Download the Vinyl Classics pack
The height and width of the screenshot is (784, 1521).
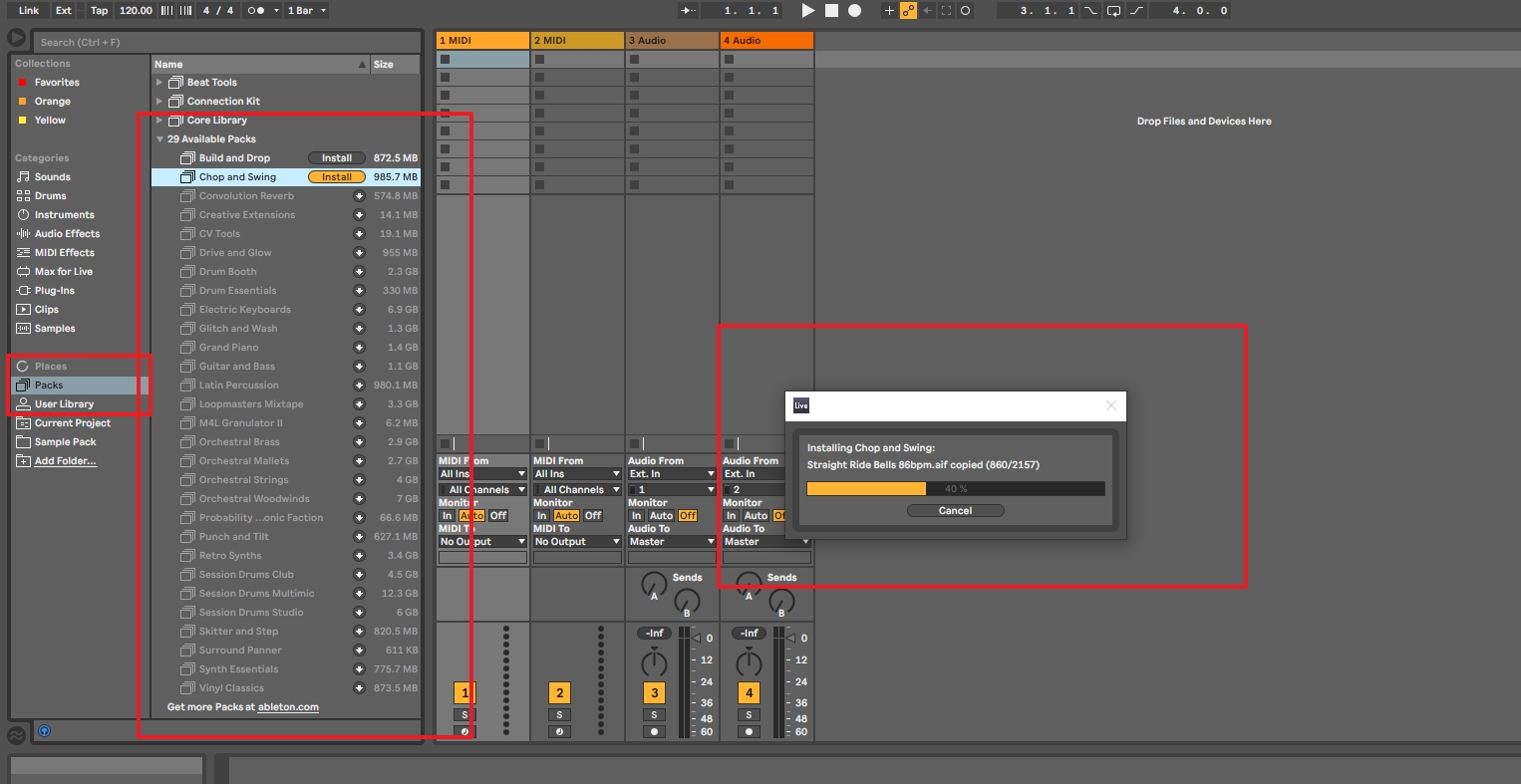tap(359, 688)
